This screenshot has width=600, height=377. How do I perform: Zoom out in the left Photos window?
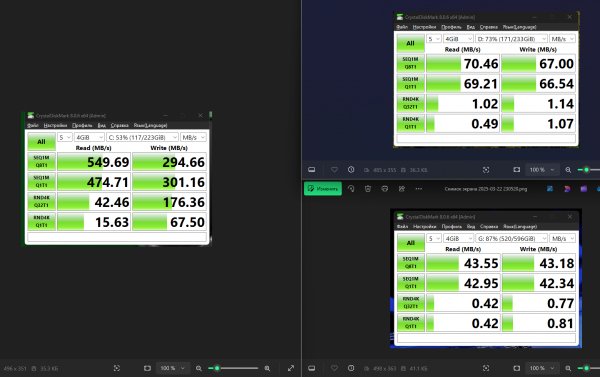pyautogui.click(x=199, y=368)
